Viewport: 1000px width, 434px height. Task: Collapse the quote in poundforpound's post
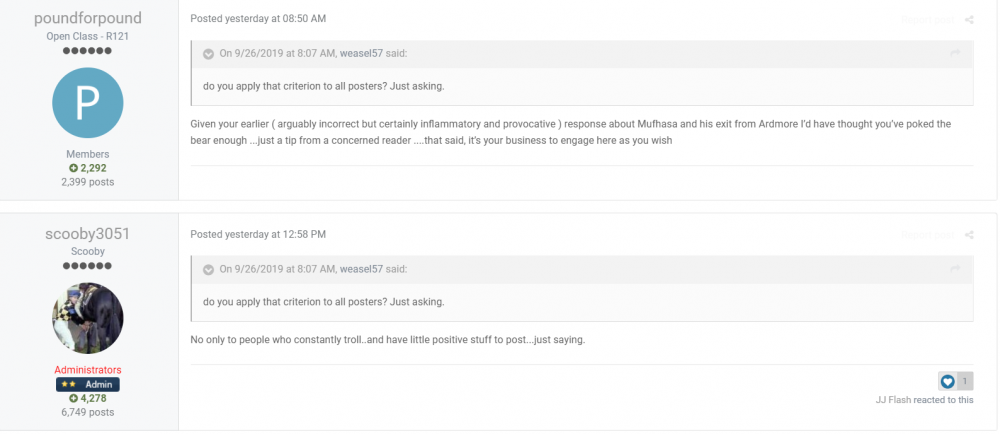tap(208, 54)
